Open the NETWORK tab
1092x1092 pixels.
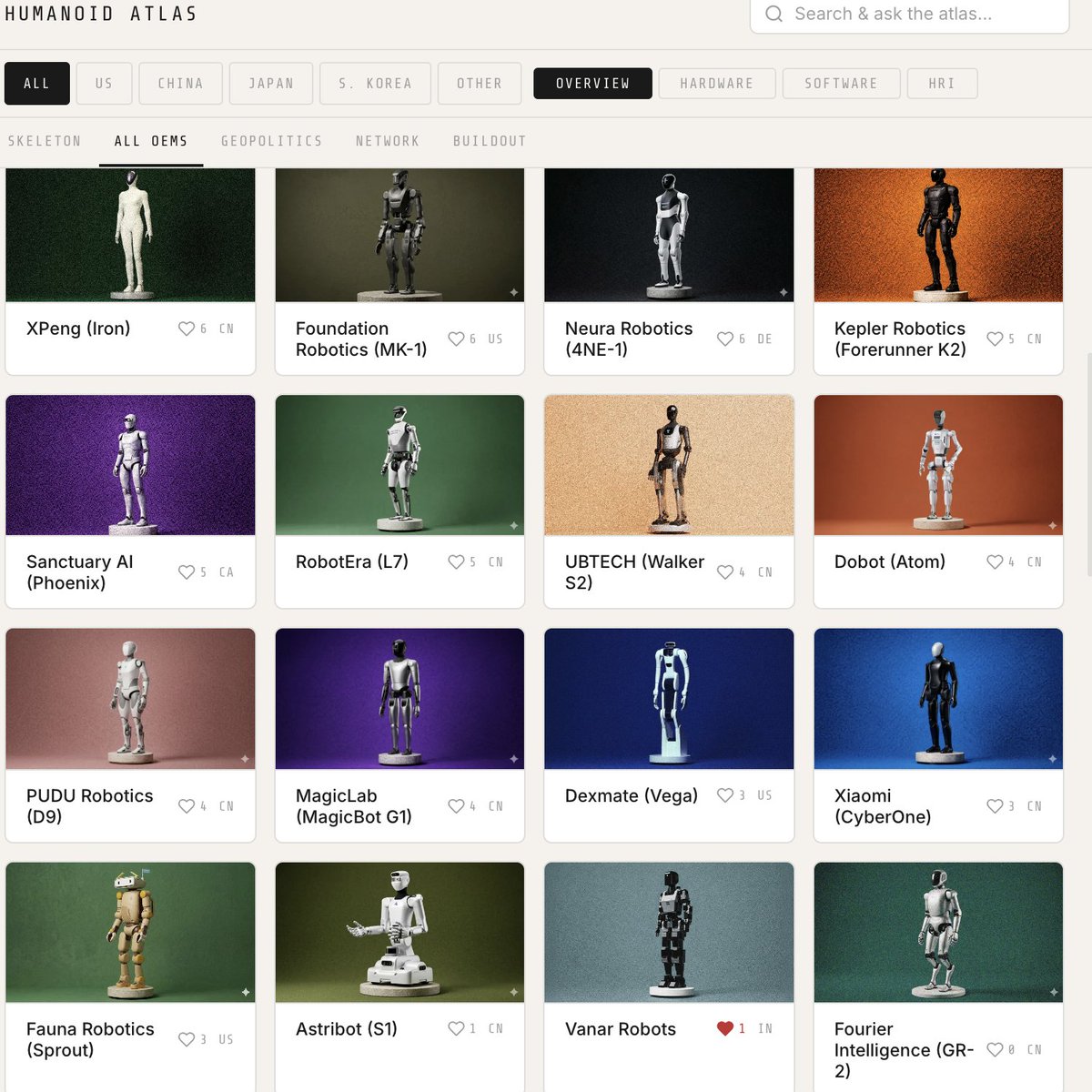click(388, 141)
